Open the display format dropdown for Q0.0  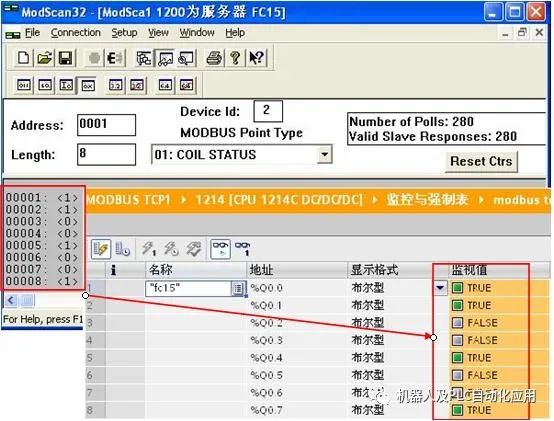click(440, 288)
